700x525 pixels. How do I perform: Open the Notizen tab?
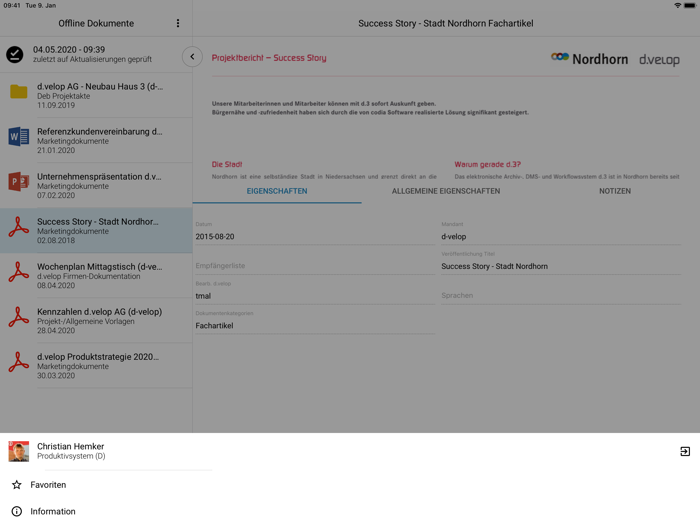point(614,191)
